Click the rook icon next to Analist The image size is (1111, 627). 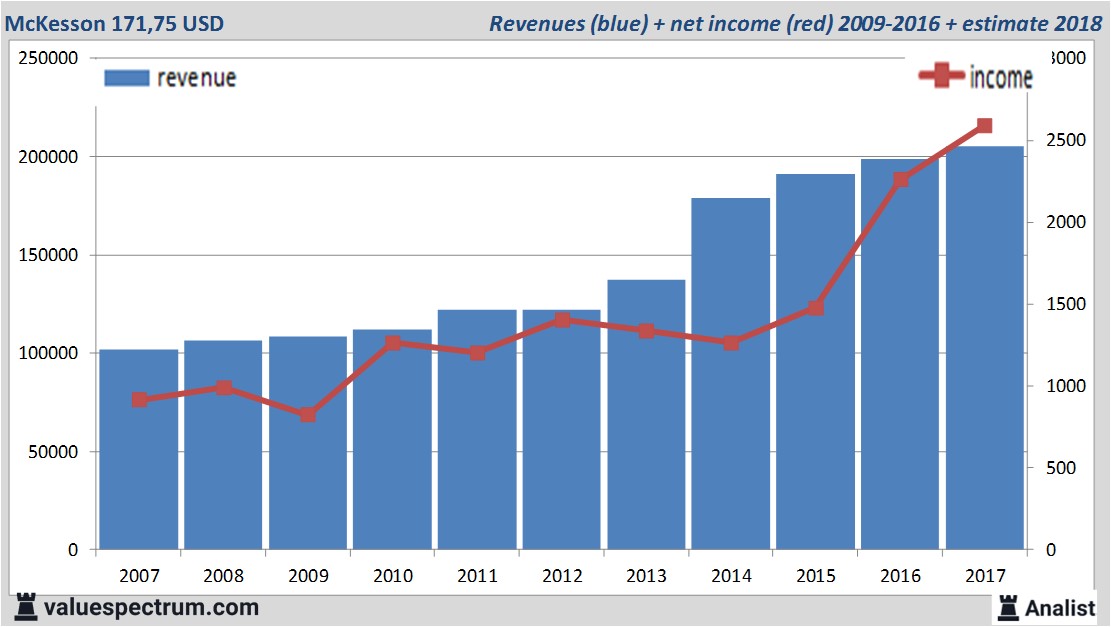coord(1008,608)
